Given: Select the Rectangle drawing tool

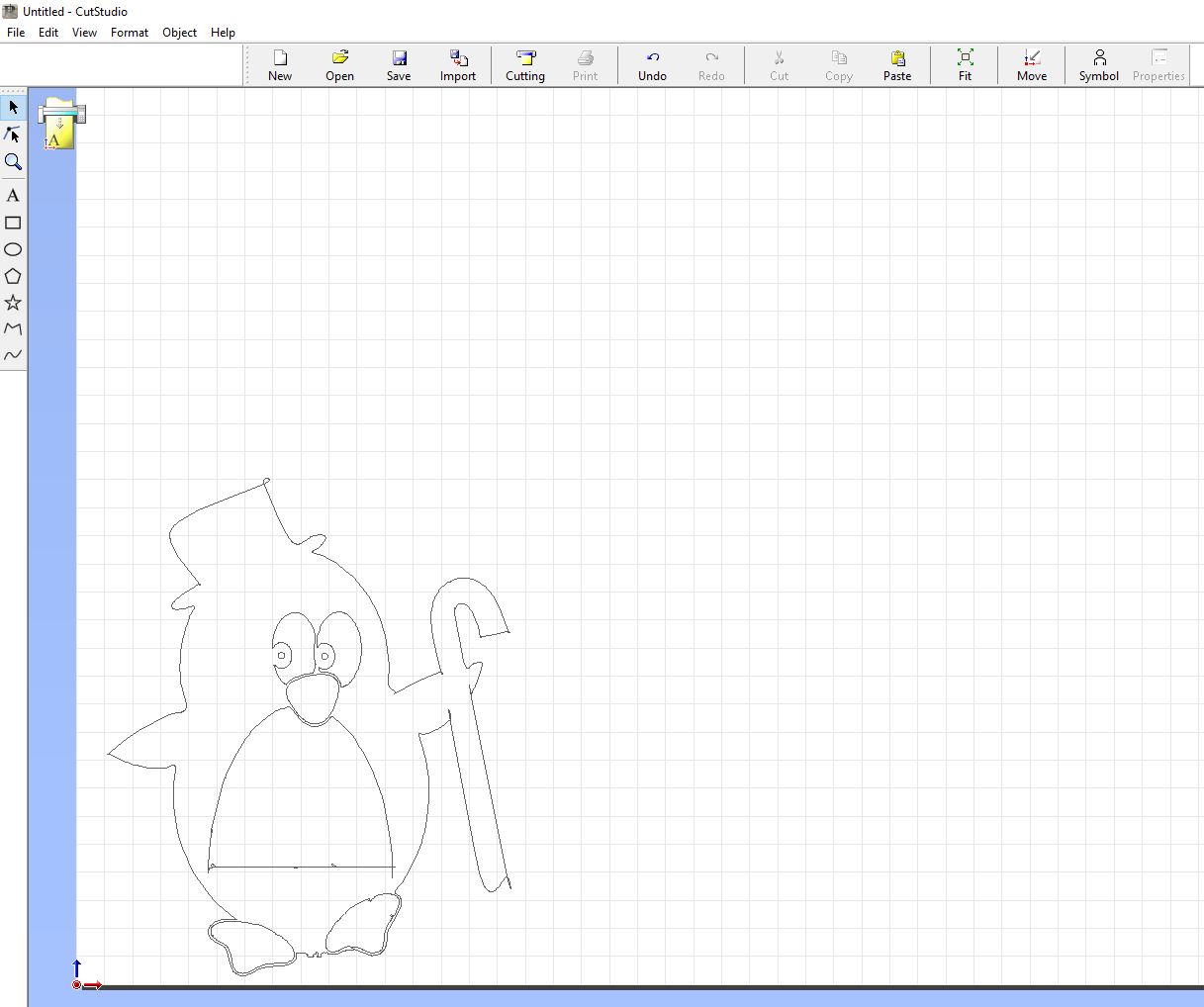Looking at the screenshot, I should coord(13,223).
